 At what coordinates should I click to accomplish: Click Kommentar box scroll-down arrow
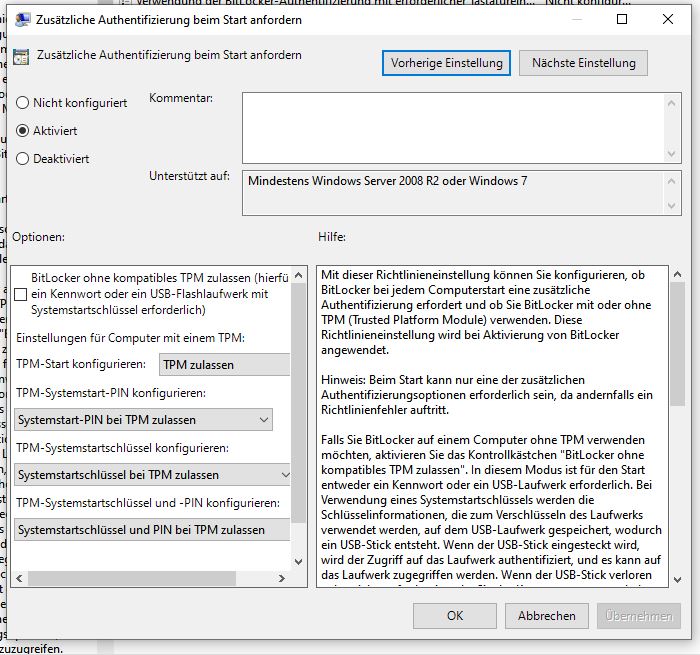[671, 154]
